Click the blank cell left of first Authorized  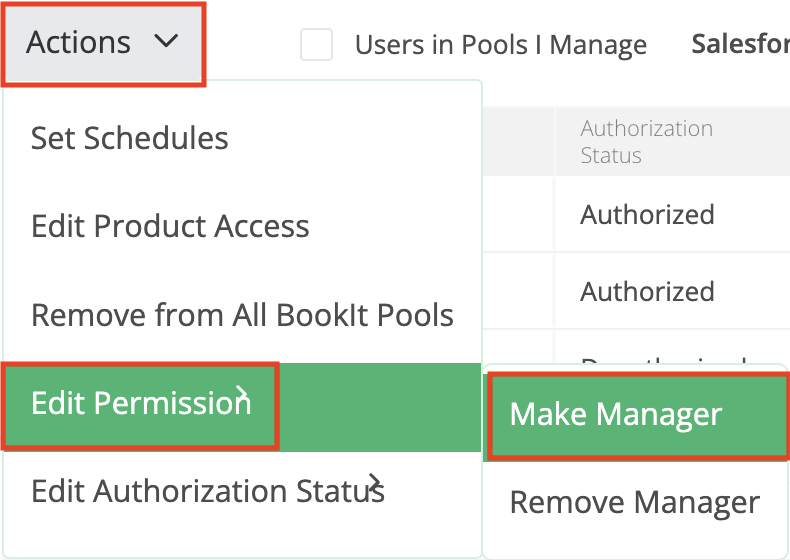pyautogui.click(x=518, y=215)
